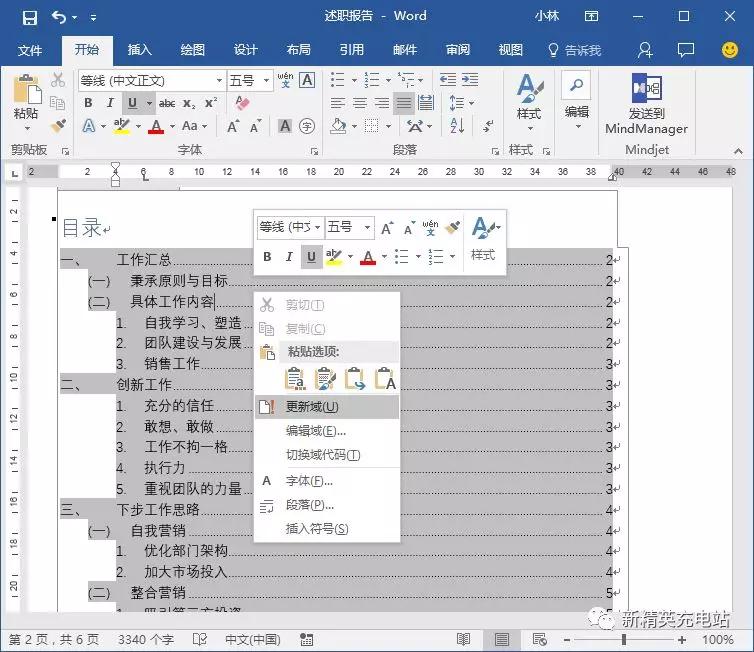Collapse the ribbon with the chevron
Image resolution: width=754 pixels, height=652 pixels.
coord(738,151)
